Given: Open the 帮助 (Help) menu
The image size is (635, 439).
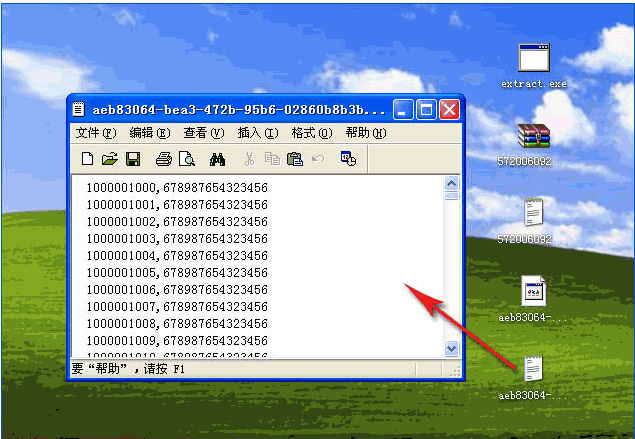Looking at the screenshot, I should point(365,133).
